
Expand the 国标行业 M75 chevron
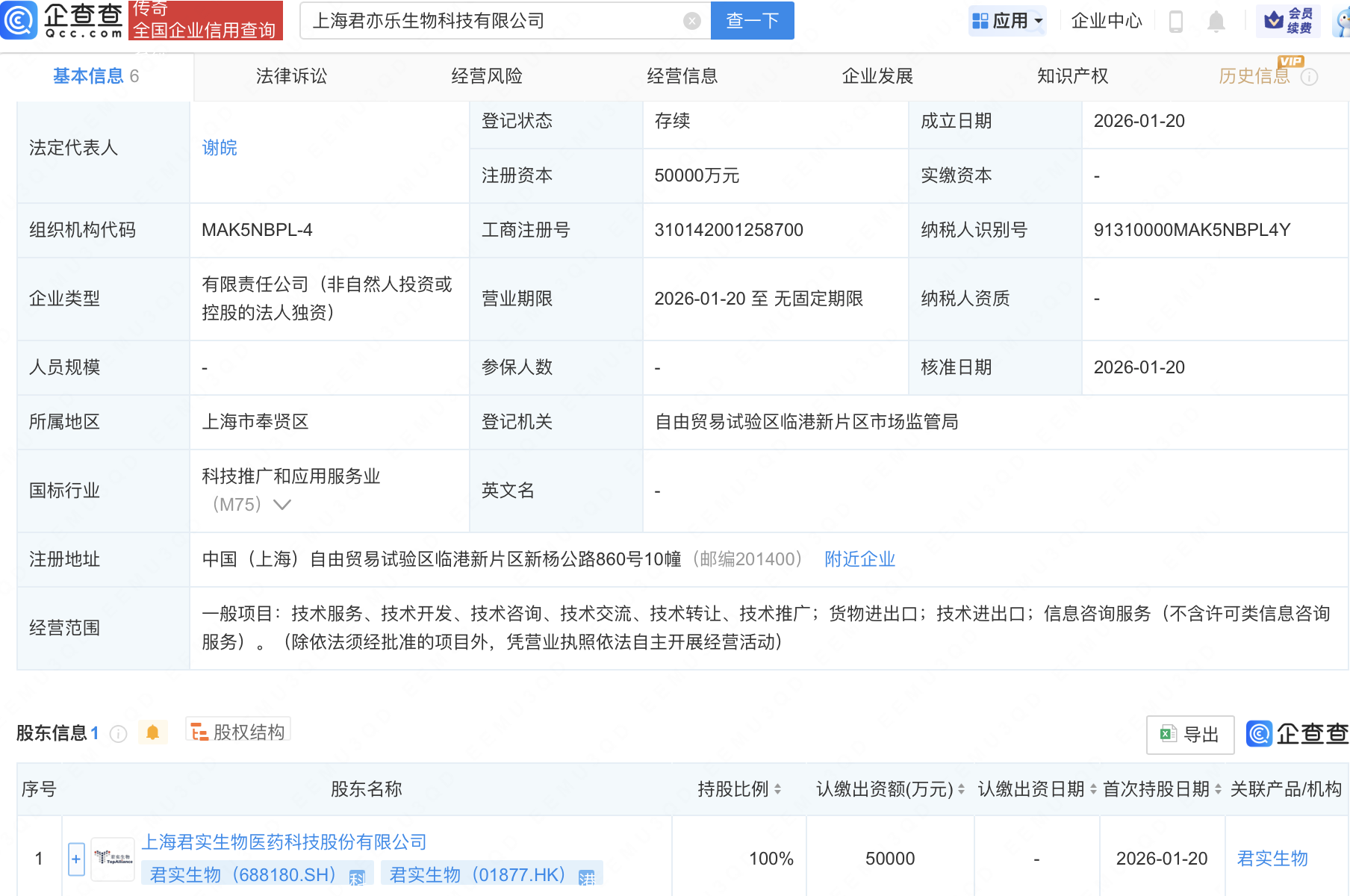[282, 505]
